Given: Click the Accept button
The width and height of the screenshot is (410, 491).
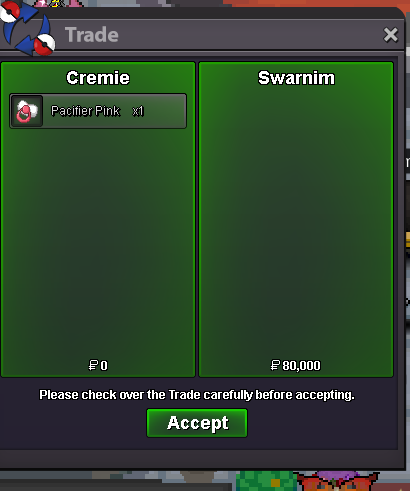Looking at the screenshot, I should tap(197, 423).
